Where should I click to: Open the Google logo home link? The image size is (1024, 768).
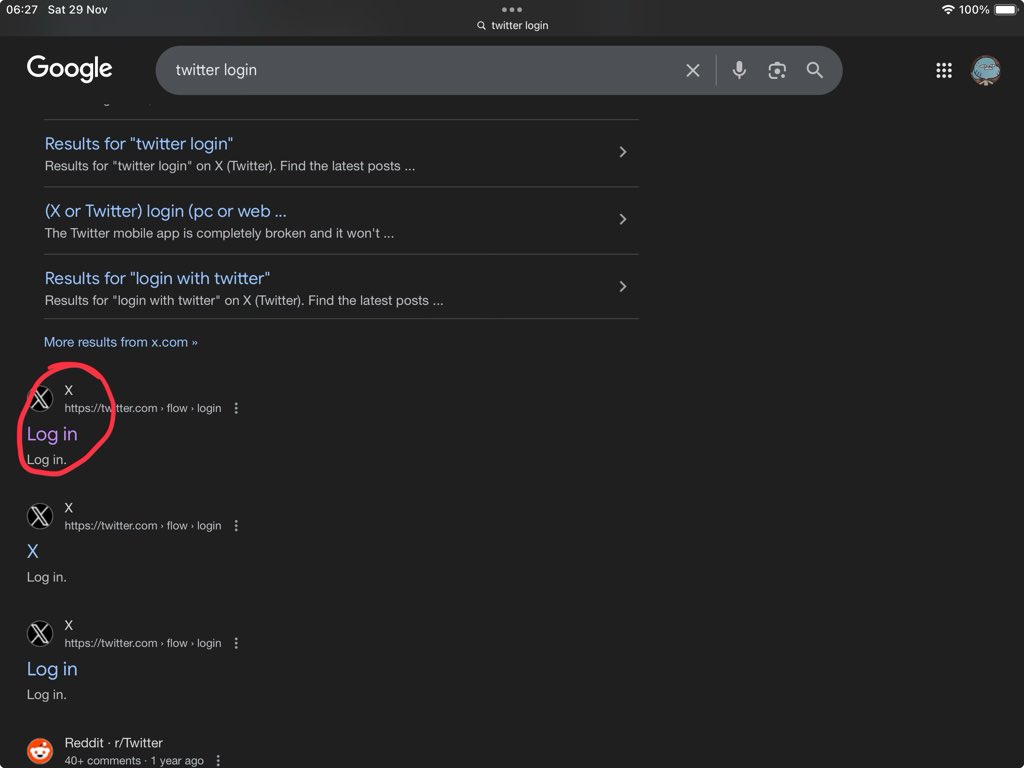pyautogui.click(x=69, y=69)
